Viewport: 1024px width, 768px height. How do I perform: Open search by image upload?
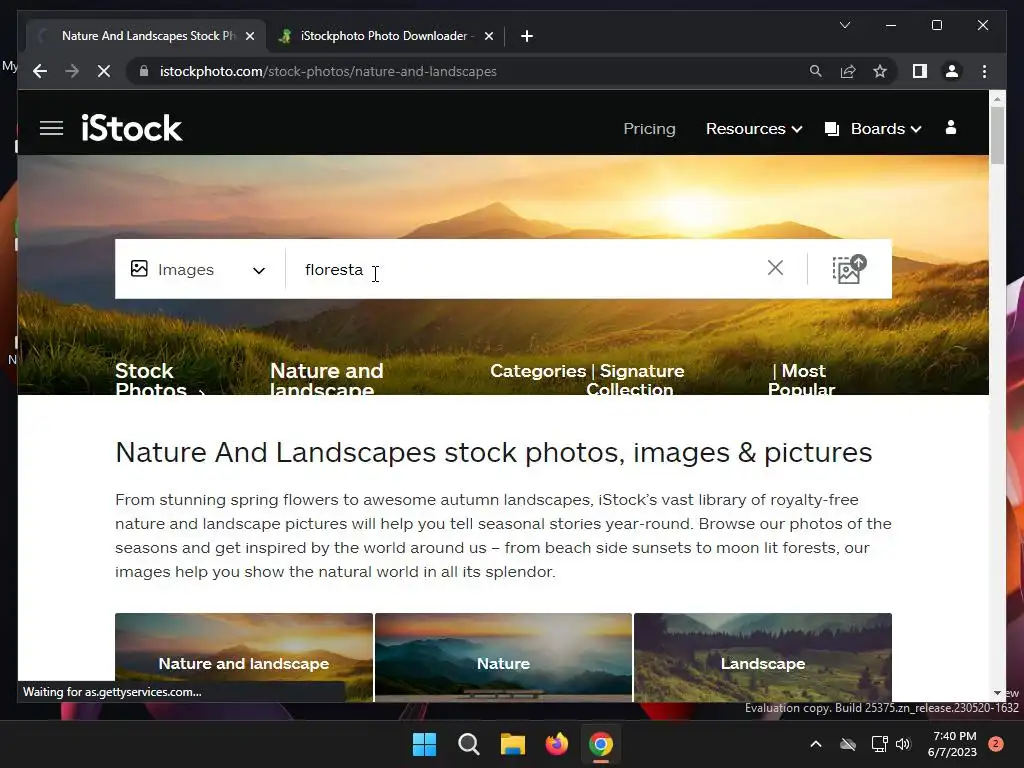pos(849,269)
